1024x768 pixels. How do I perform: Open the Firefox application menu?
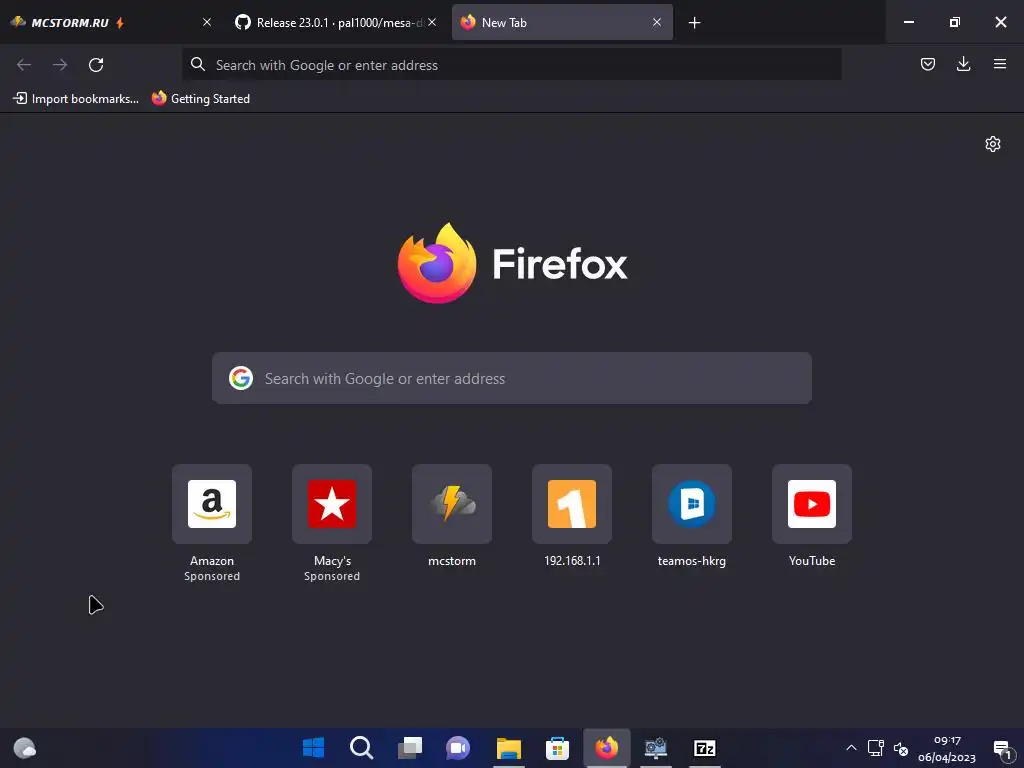coord(999,64)
